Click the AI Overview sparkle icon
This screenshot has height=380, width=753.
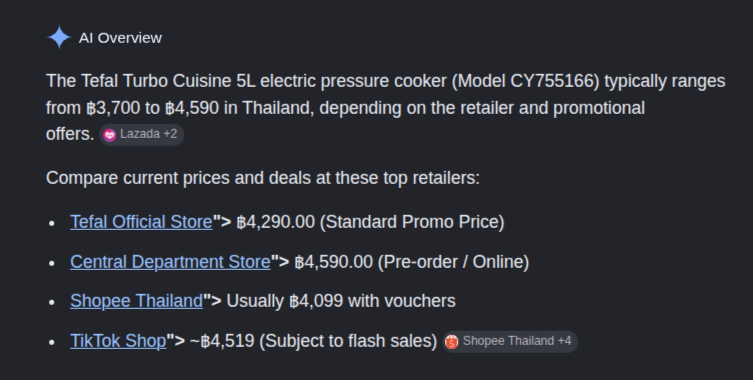(59, 37)
